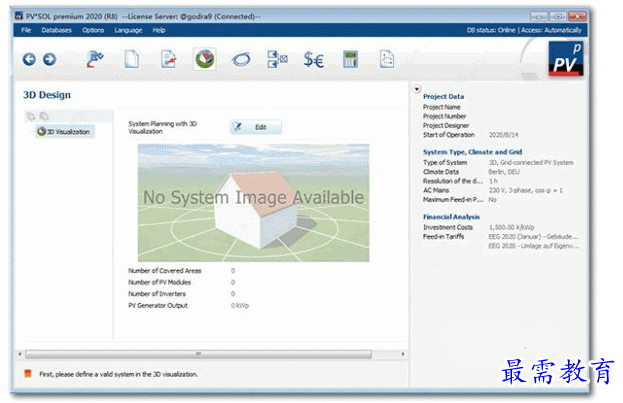Open the Welcome runner icon in toolbar
This screenshot has width=623, height=403.
point(95,59)
